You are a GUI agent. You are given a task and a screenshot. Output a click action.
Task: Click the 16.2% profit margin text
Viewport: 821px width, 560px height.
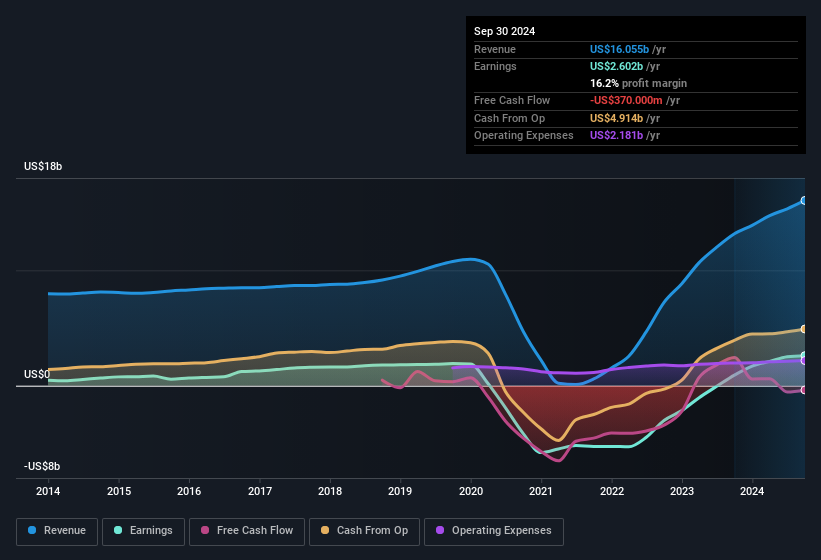[638, 83]
